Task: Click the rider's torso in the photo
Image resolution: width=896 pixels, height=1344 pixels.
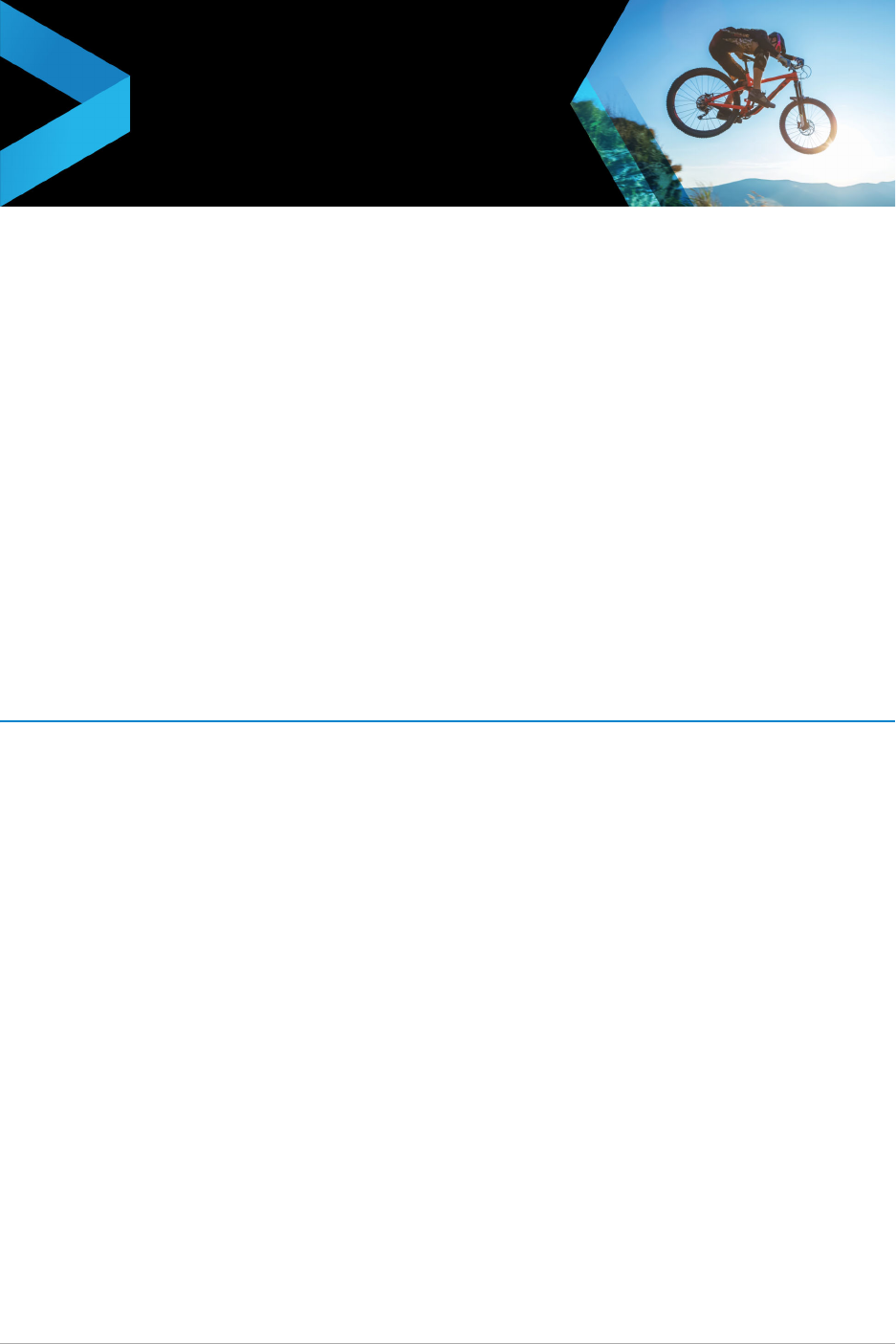Action: 741,43
